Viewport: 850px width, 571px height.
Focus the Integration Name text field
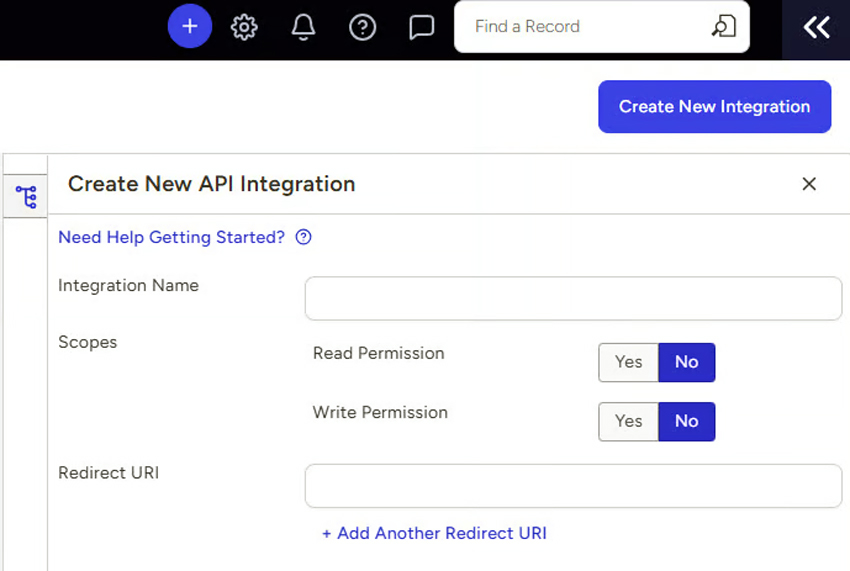[573, 299]
